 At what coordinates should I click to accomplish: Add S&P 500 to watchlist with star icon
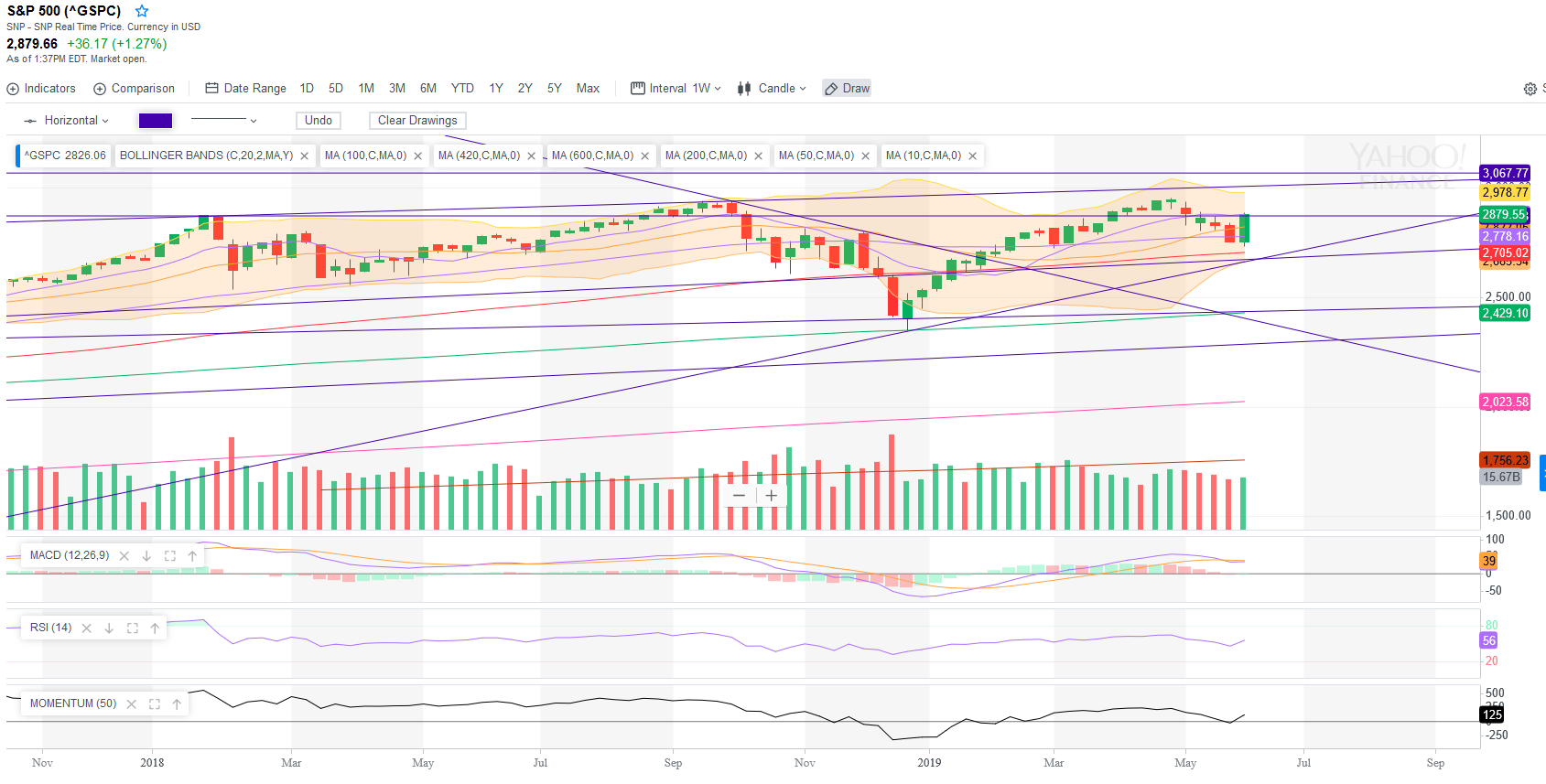click(142, 11)
